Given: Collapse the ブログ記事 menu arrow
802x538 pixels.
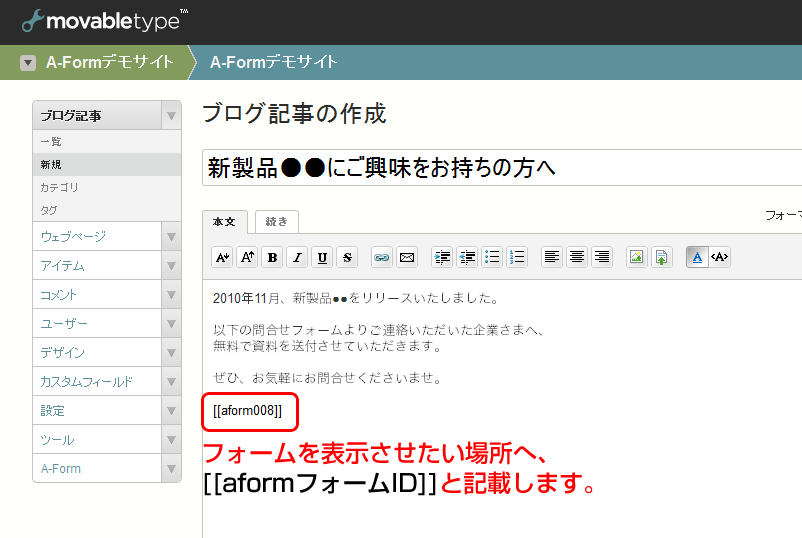Looking at the screenshot, I should [x=171, y=116].
